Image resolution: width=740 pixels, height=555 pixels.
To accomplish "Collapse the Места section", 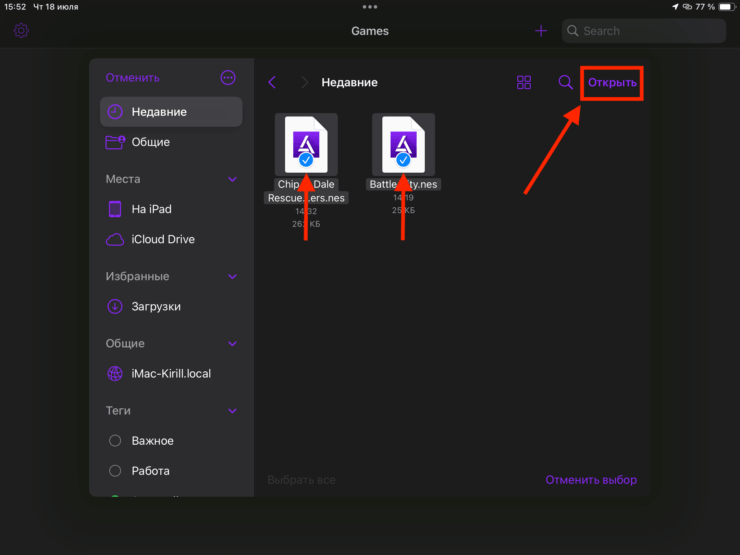I will tap(232, 179).
